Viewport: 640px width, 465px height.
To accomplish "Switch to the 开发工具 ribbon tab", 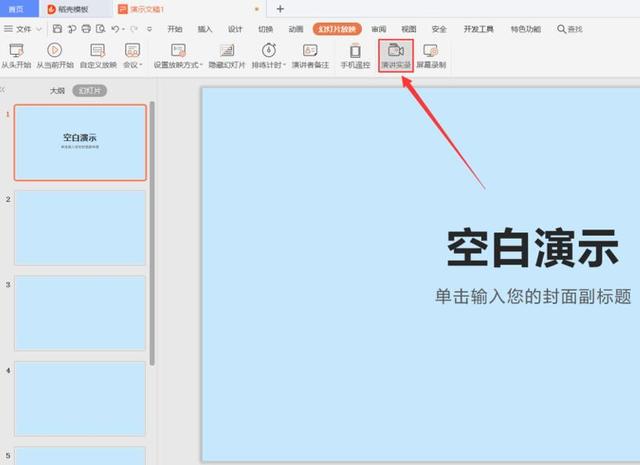I will coord(478,29).
